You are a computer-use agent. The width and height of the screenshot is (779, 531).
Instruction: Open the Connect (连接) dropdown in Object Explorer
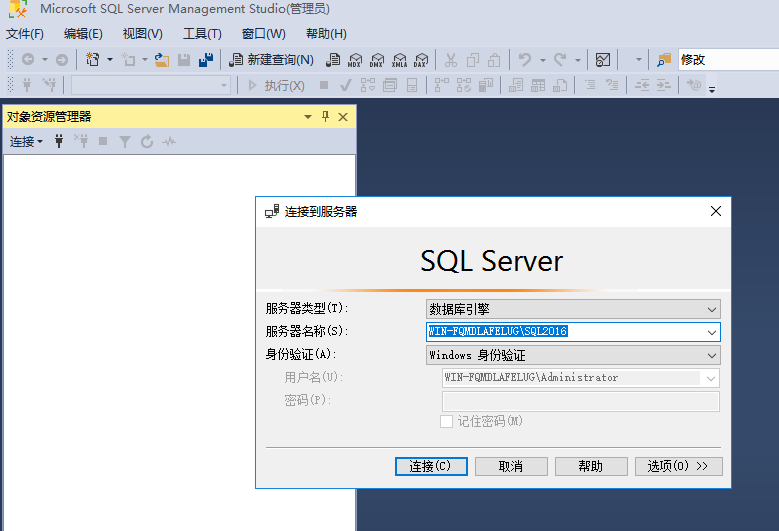click(x=26, y=142)
